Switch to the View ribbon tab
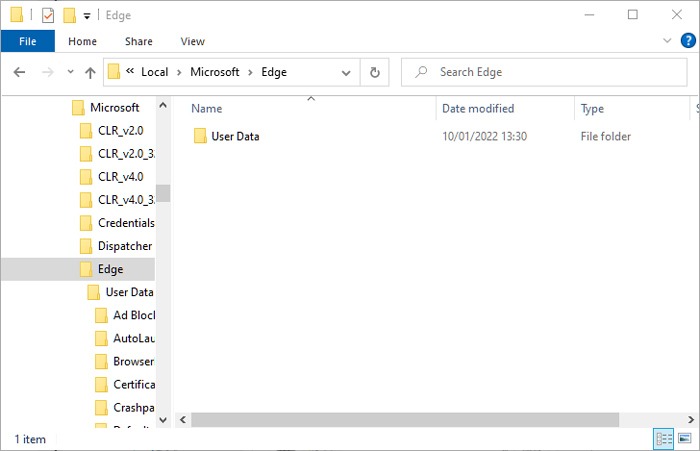 pos(192,42)
